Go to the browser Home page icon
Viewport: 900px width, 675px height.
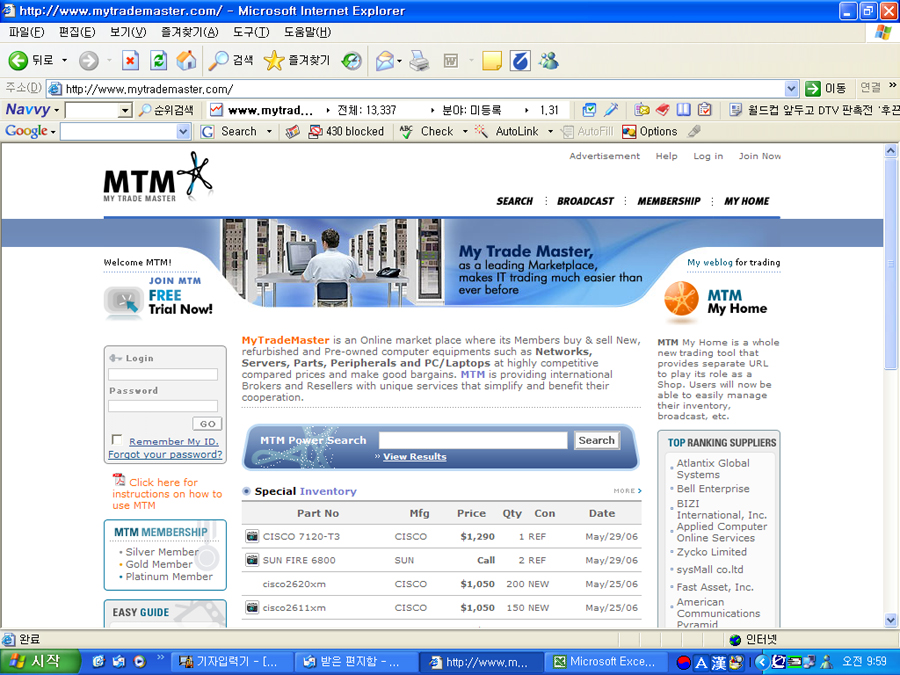(x=186, y=61)
